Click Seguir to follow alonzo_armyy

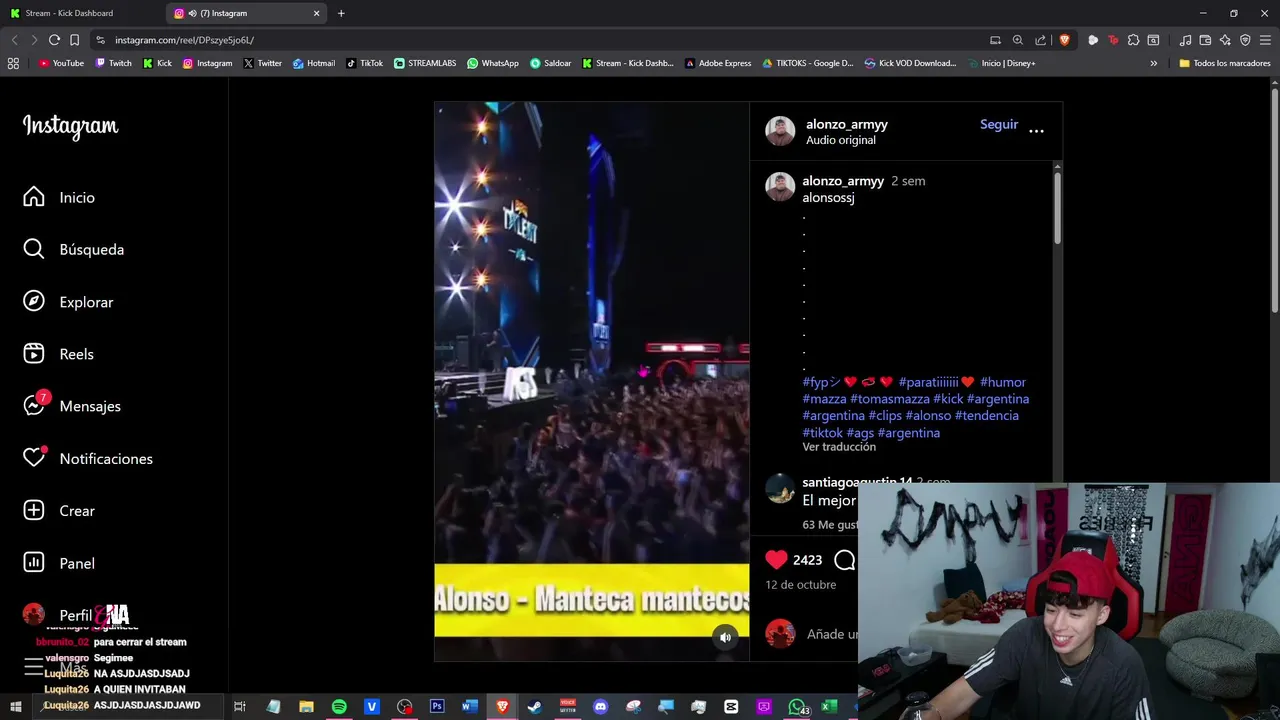(x=999, y=124)
